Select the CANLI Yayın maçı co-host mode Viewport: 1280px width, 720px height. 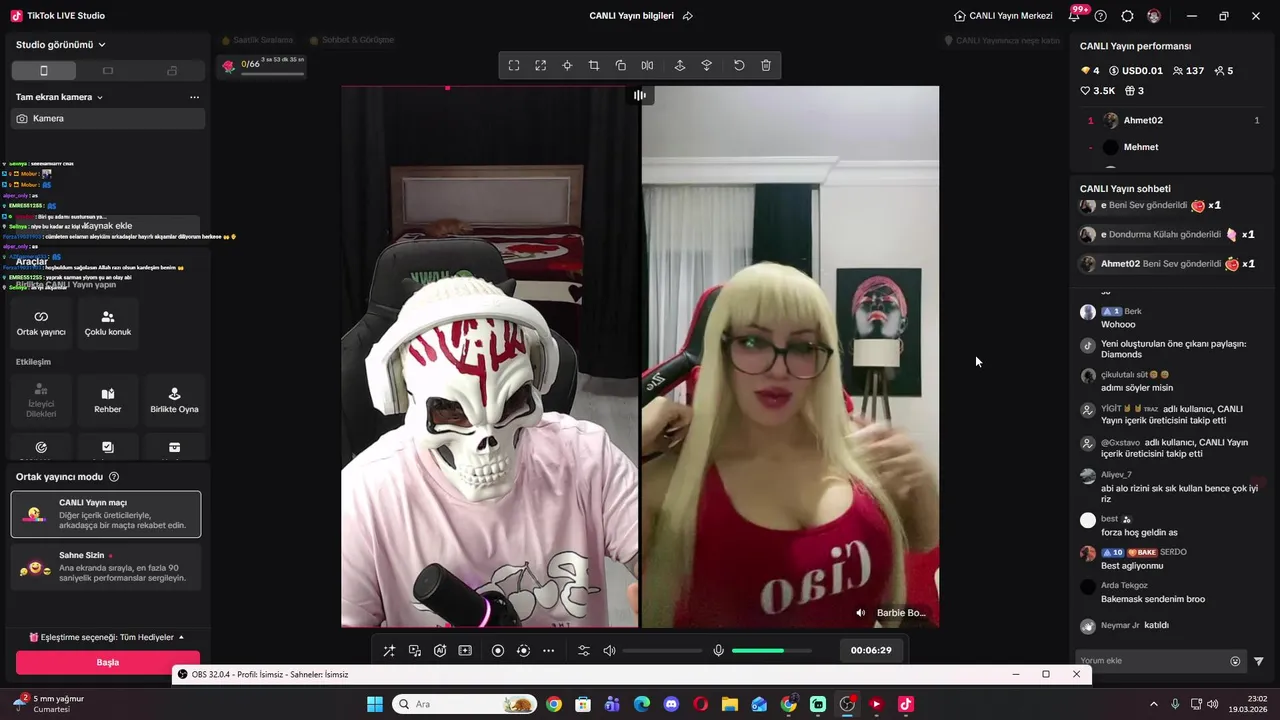106,514
